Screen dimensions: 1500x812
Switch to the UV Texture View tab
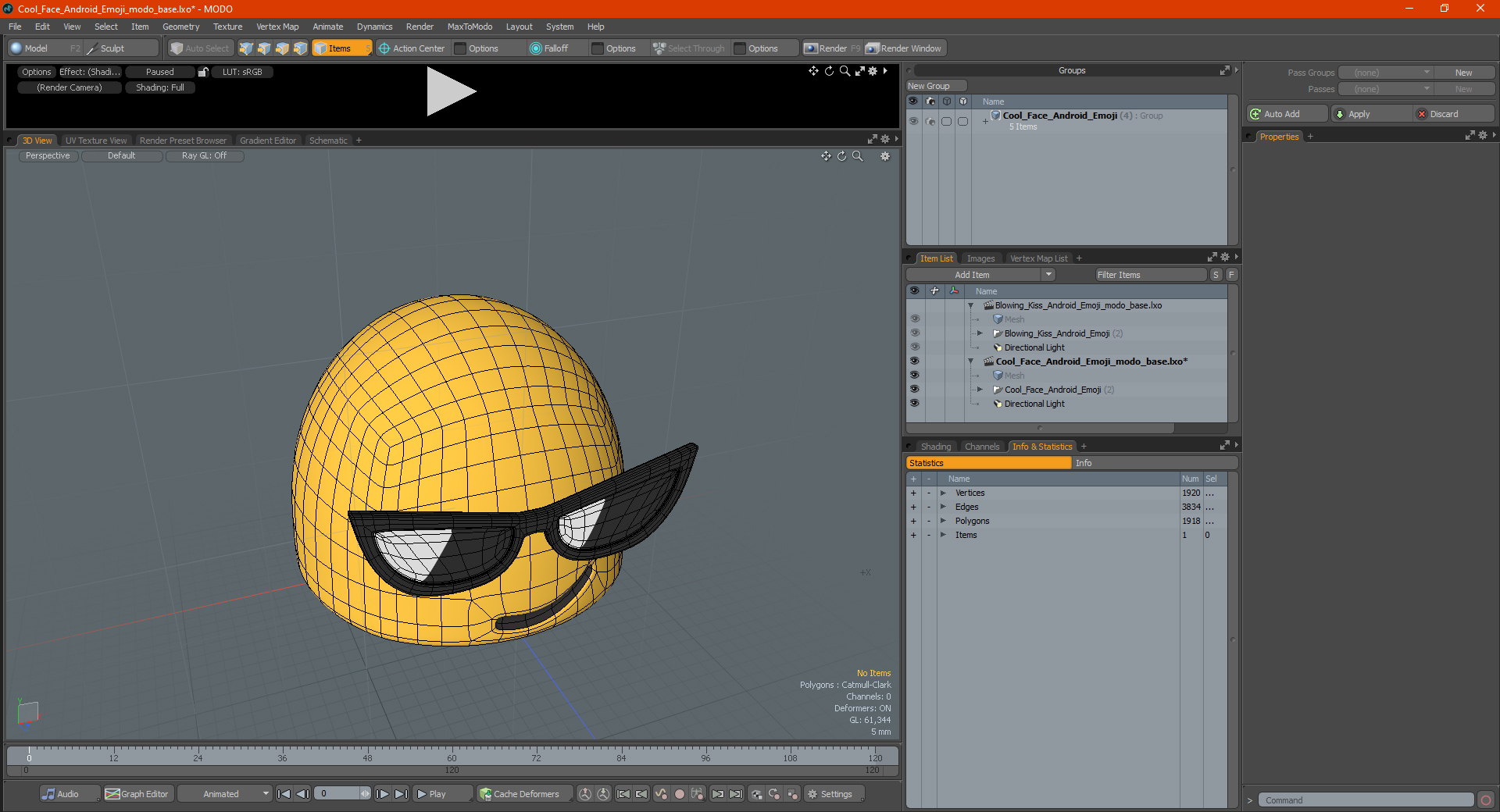(96, 141)
